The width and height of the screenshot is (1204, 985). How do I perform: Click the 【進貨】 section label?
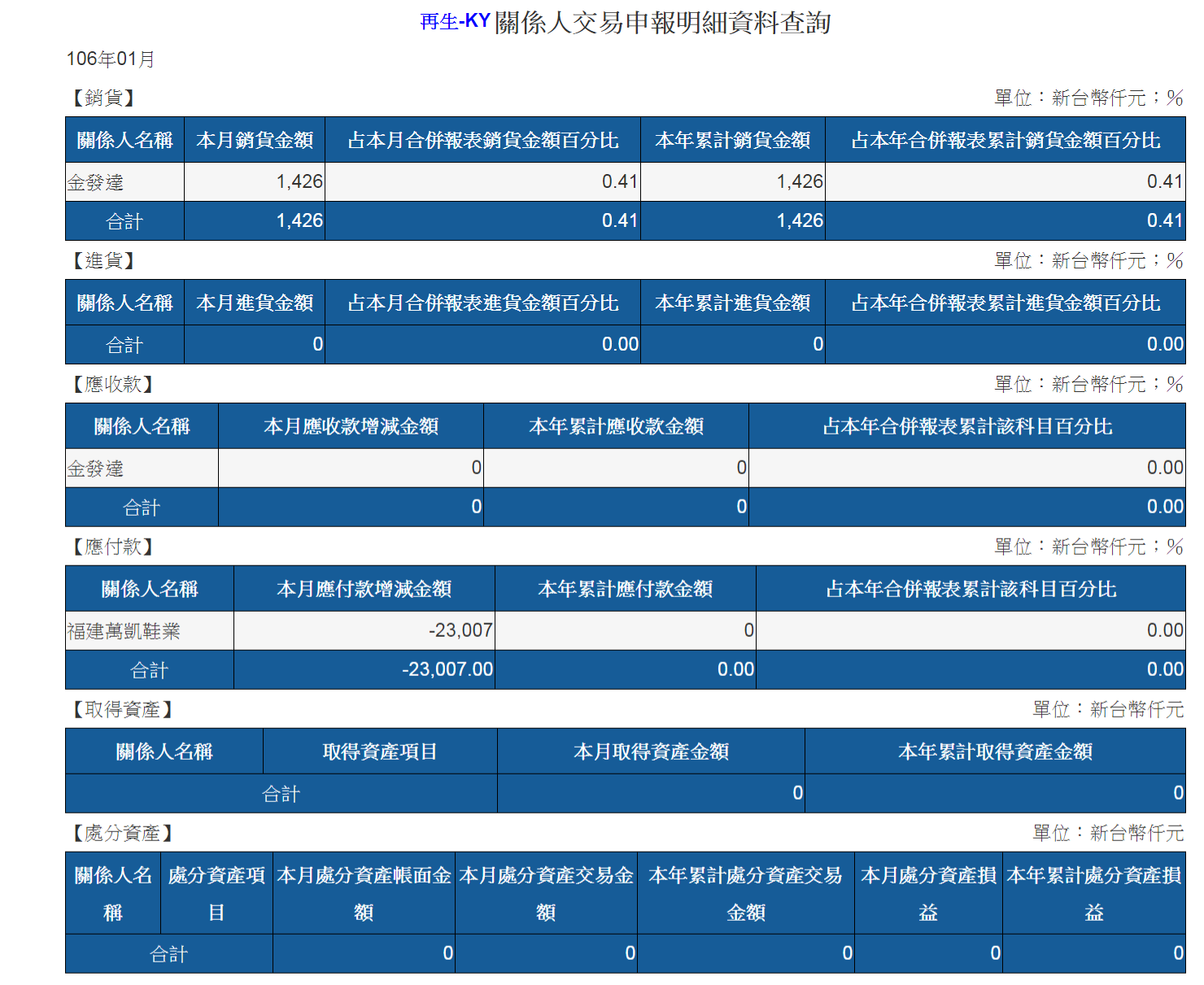point(103,261)
